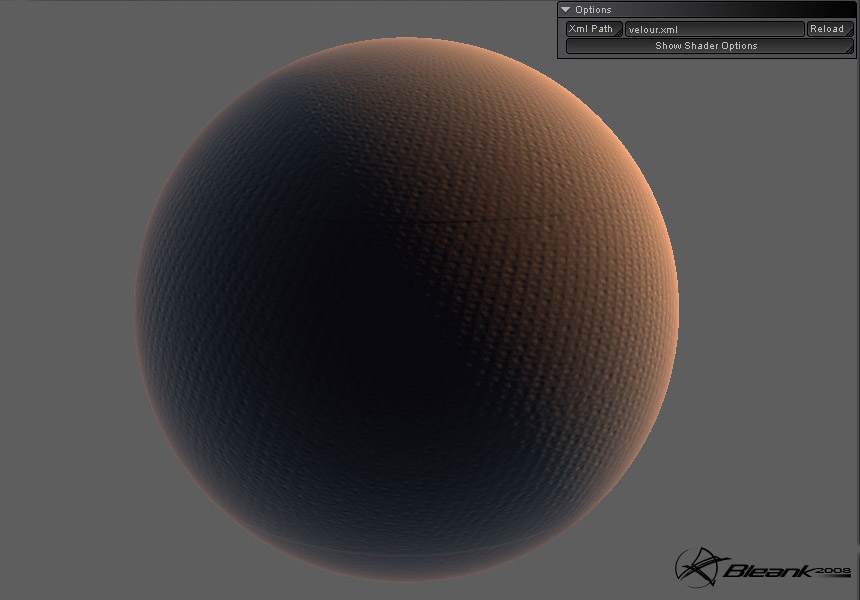Click the rendered velour sphere preview

pyautogui.click(x=407, y=309)
